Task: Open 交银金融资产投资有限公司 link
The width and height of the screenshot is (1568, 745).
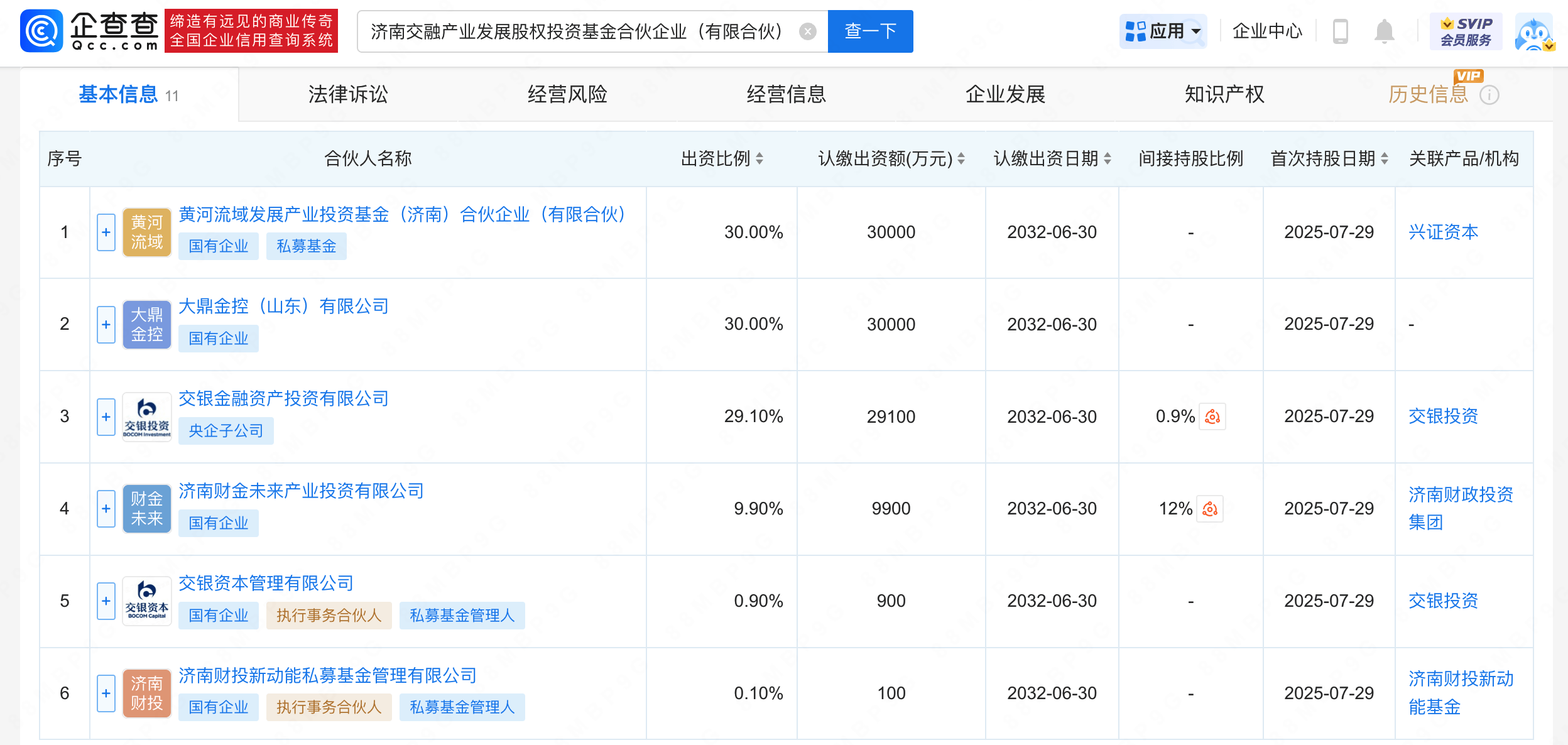Action: click(x=283, y=399)
